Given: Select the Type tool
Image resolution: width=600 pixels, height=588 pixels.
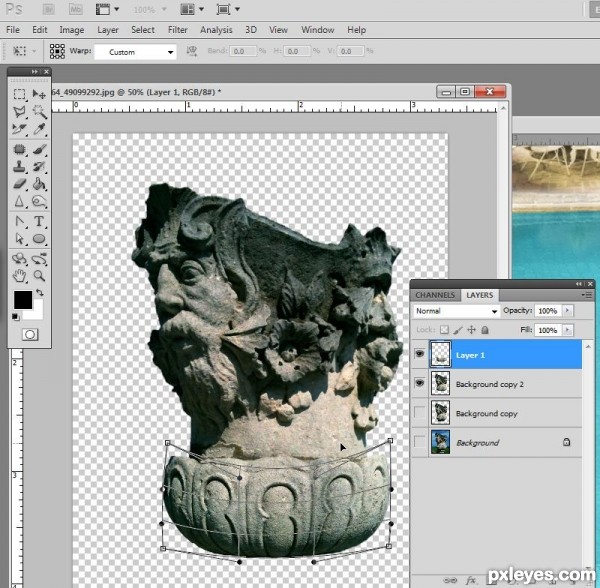Looking at the screenshot, I should click(39, 221).
